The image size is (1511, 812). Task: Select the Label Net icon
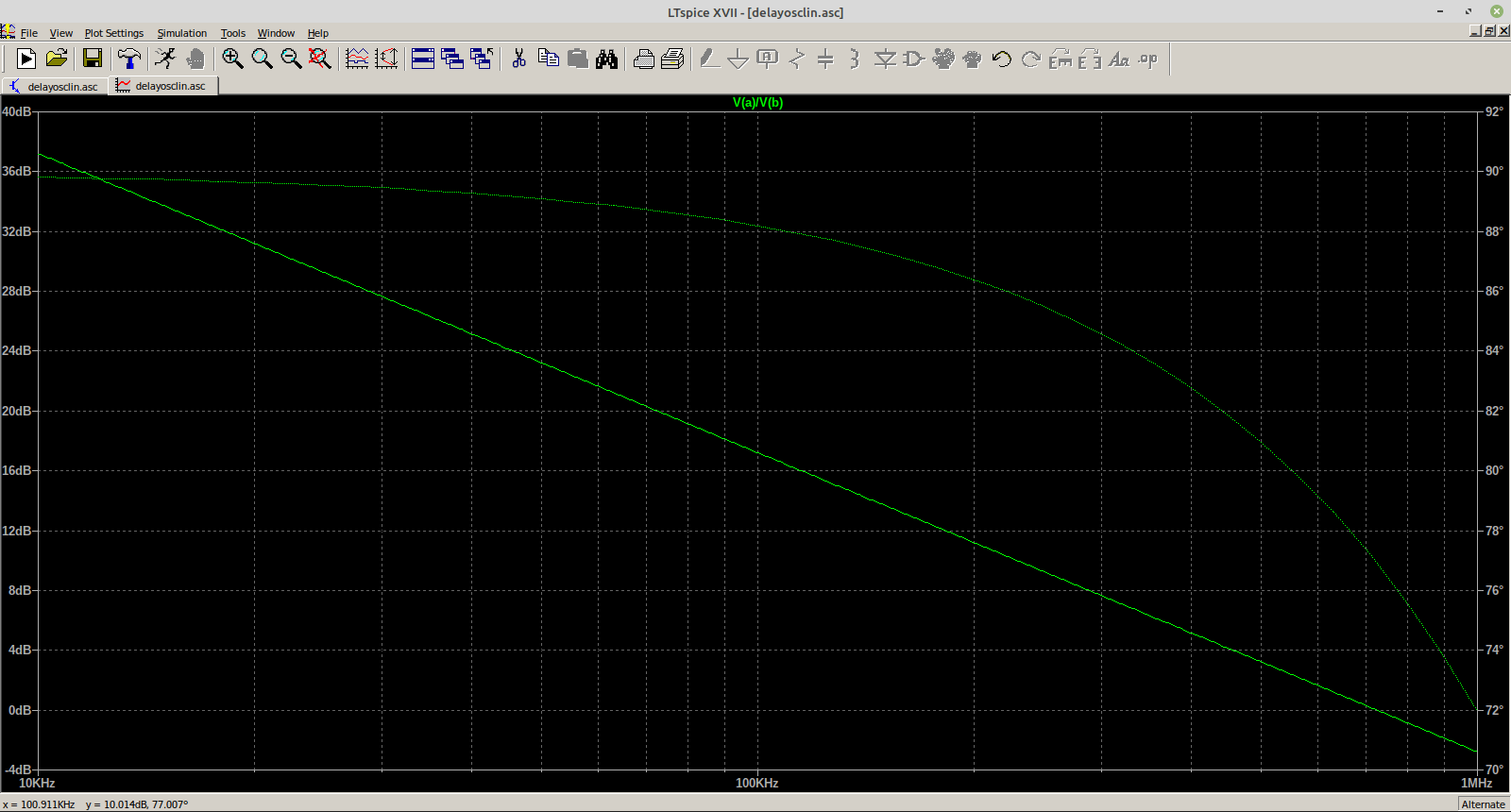[x=768, y=59]
